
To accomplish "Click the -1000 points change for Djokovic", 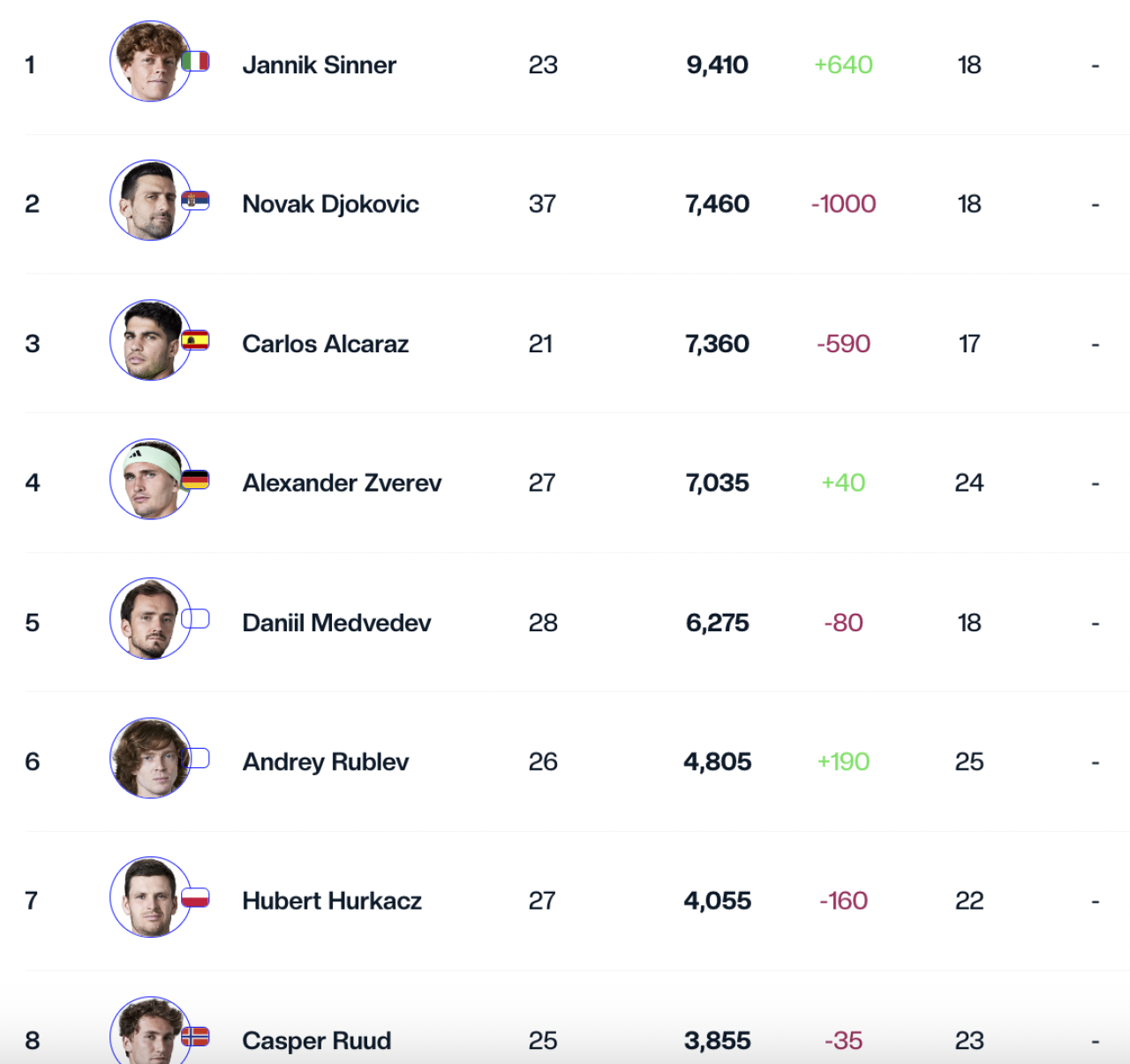I will 843,205.
